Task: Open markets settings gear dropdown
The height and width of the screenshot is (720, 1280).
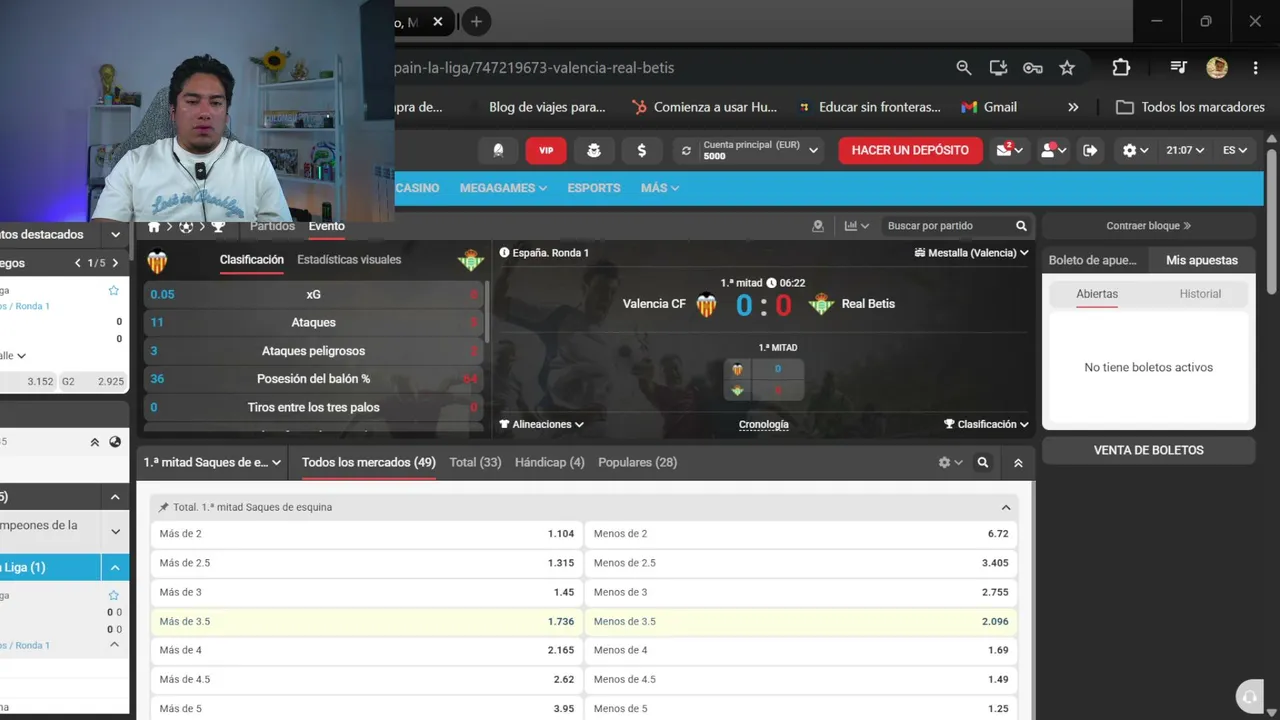Action: [950, 463]
